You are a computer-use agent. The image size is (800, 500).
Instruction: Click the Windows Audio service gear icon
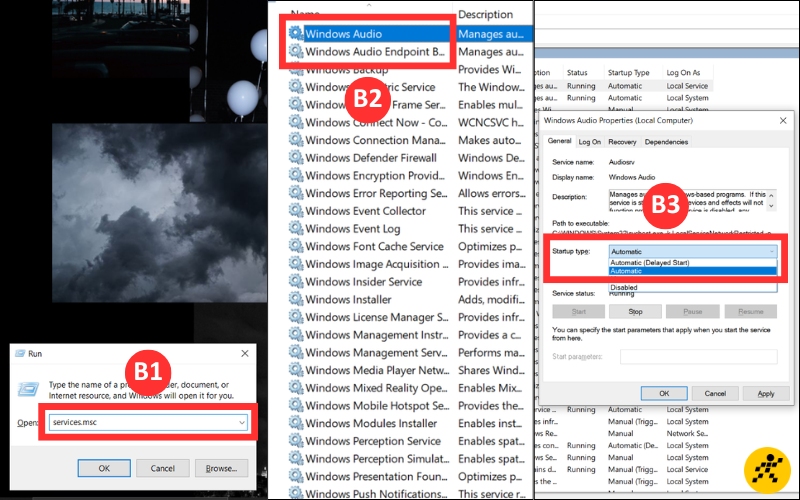(x=295, y=34)
